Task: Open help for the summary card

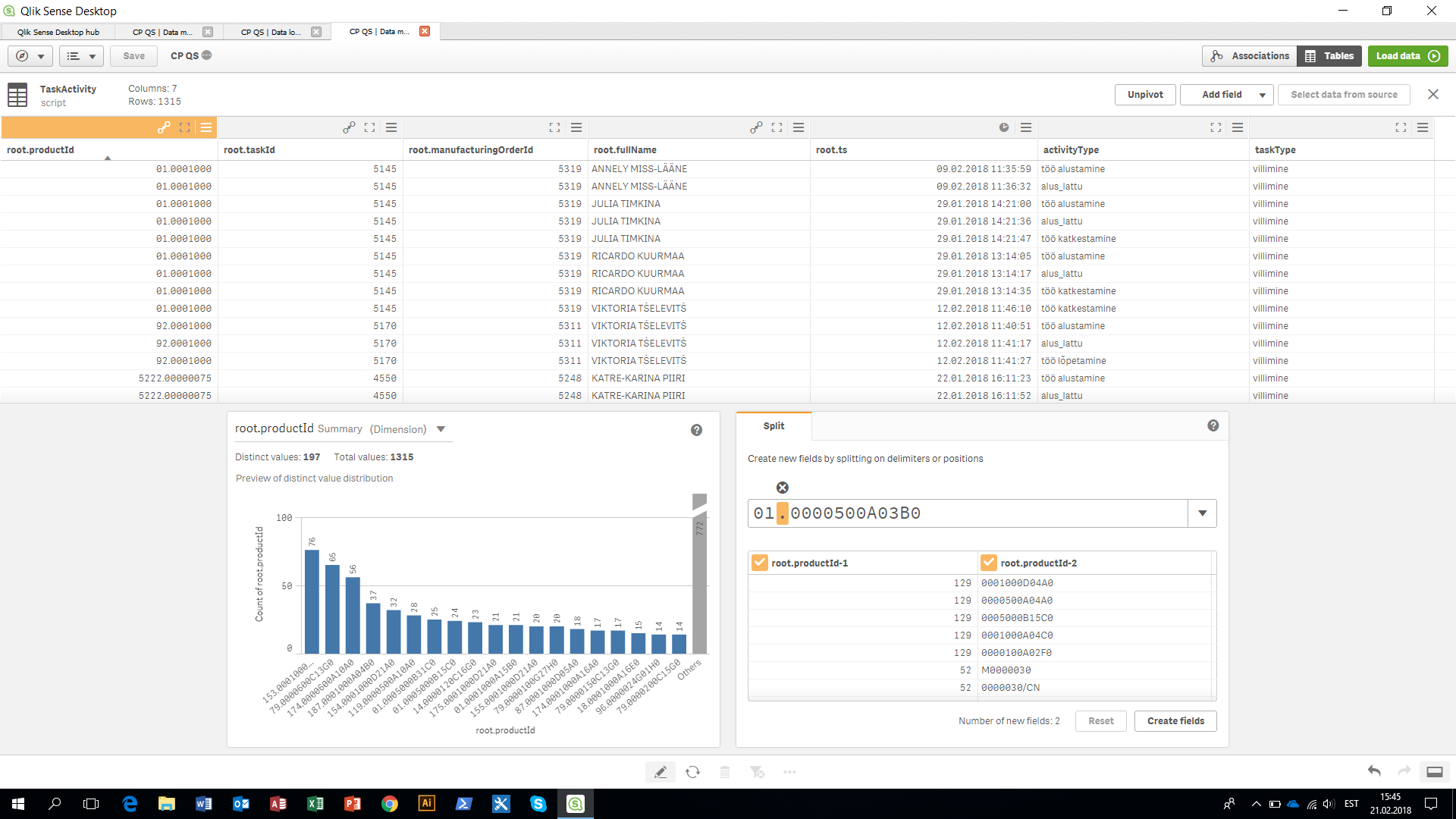Action: (696, 430)
